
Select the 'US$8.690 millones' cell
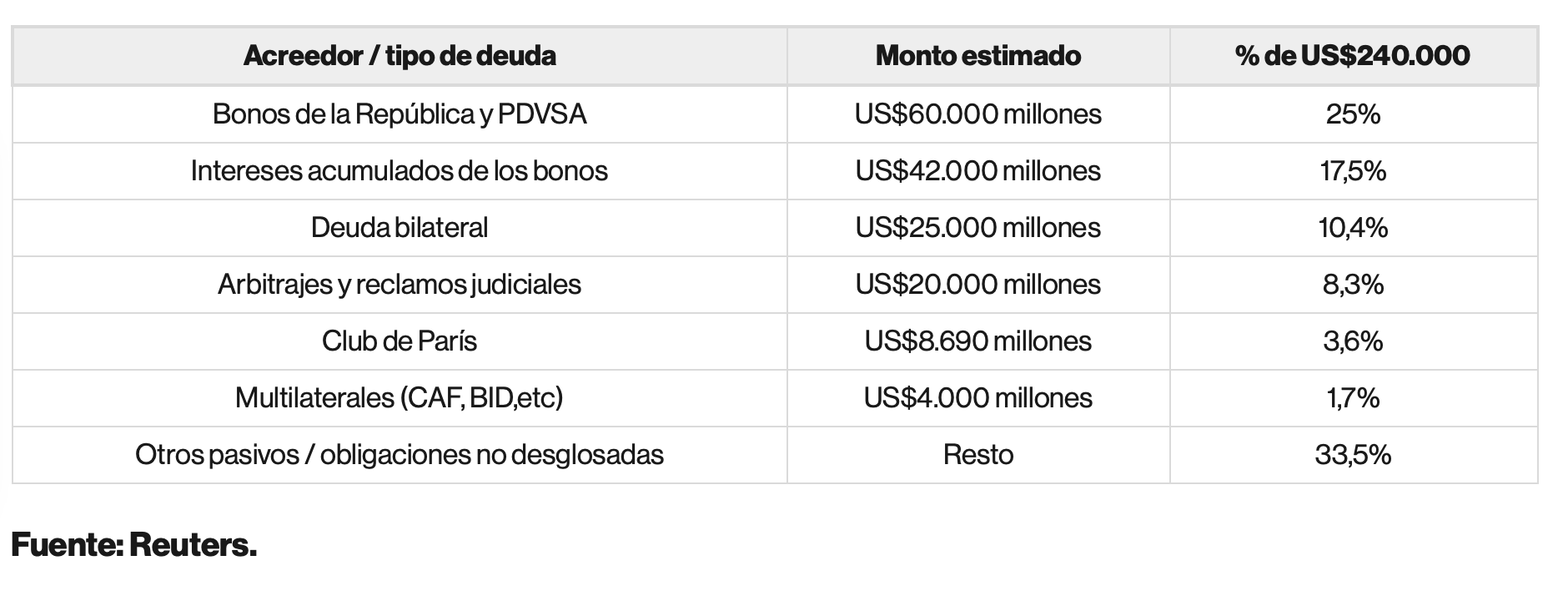(x=978, y=341)
